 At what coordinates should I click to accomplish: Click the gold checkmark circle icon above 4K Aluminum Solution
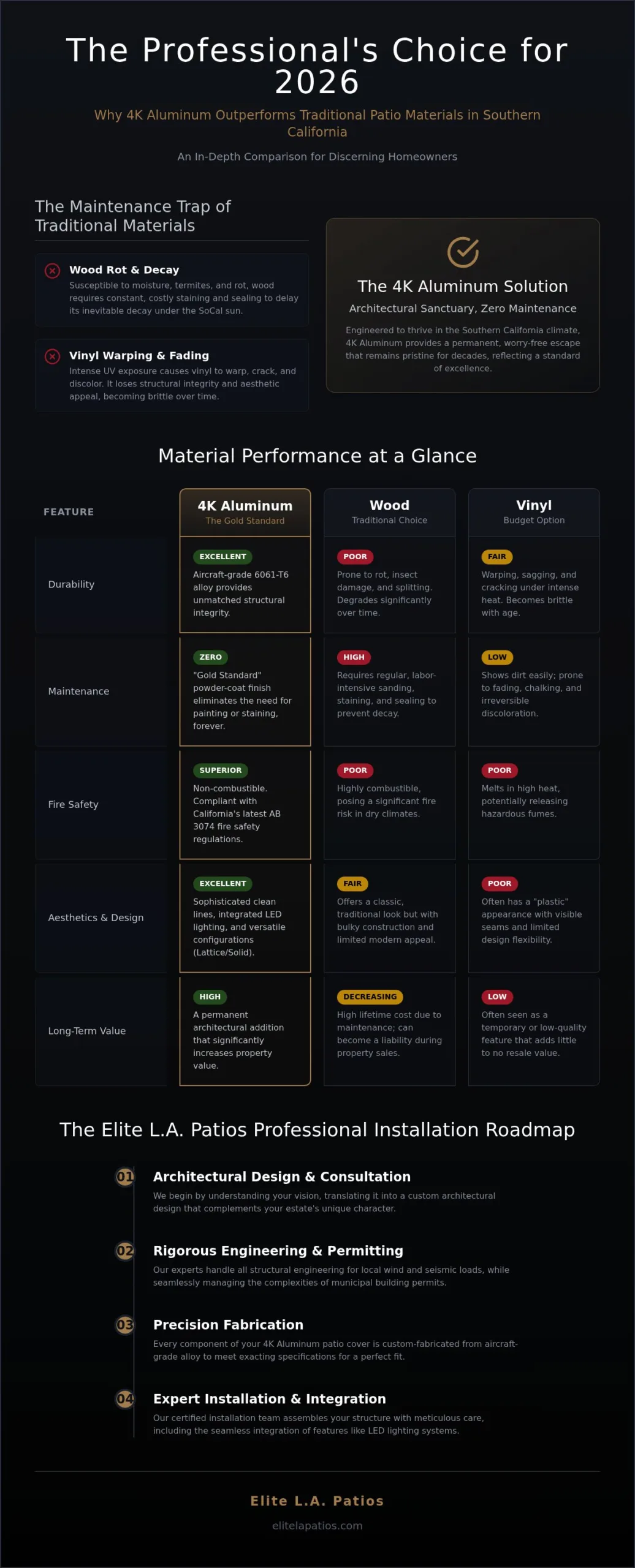pos(463,252)
